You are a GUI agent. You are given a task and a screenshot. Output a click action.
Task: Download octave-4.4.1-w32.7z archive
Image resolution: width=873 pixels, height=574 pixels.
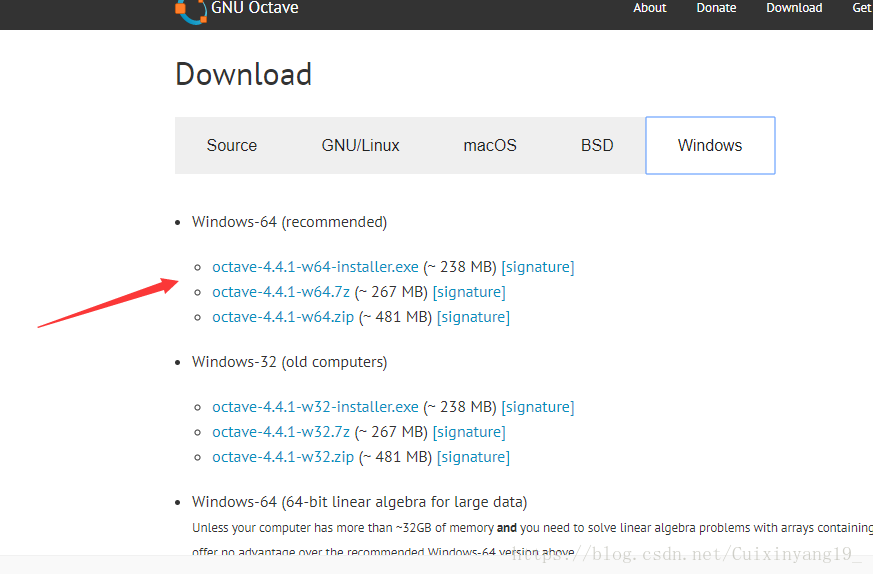(x=281, y=431)
